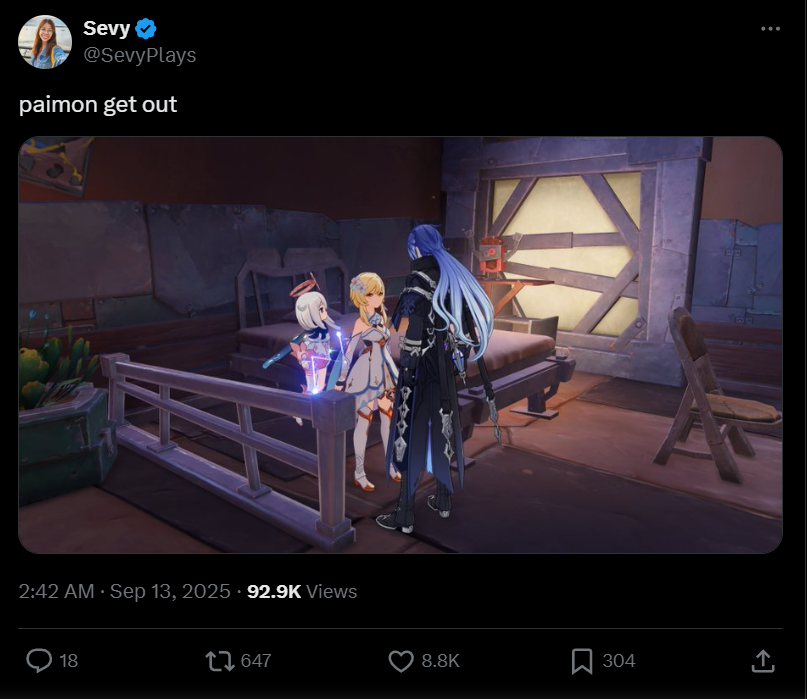Open the 92.9K Views analytics
Screen dimensions: 807x699
pyautogui.click(x=302, y=591)
